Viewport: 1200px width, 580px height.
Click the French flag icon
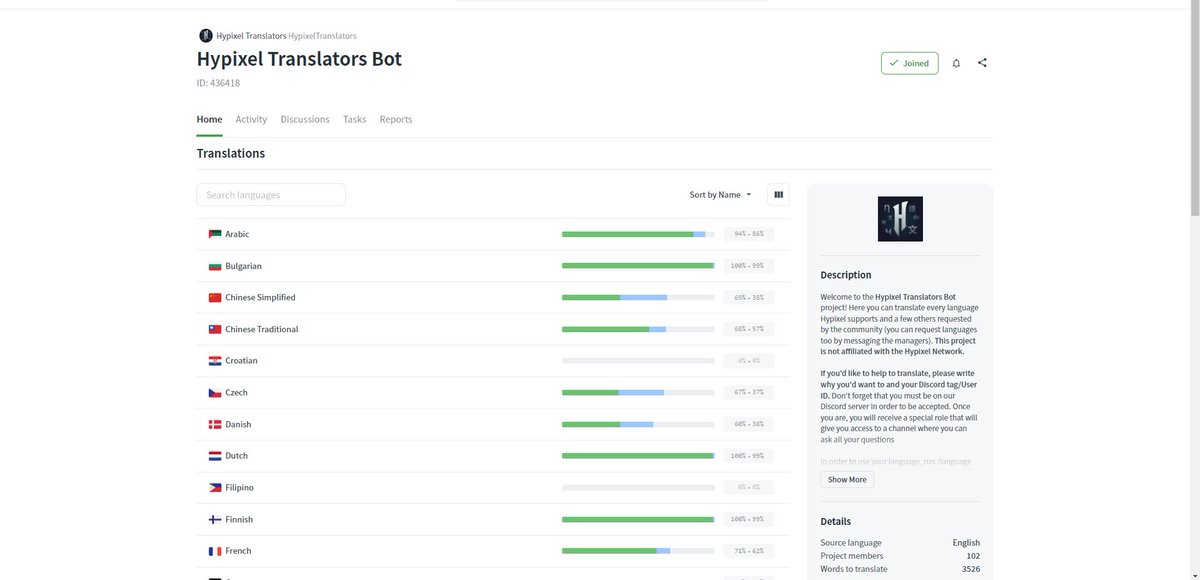click(x=215, y=551)
